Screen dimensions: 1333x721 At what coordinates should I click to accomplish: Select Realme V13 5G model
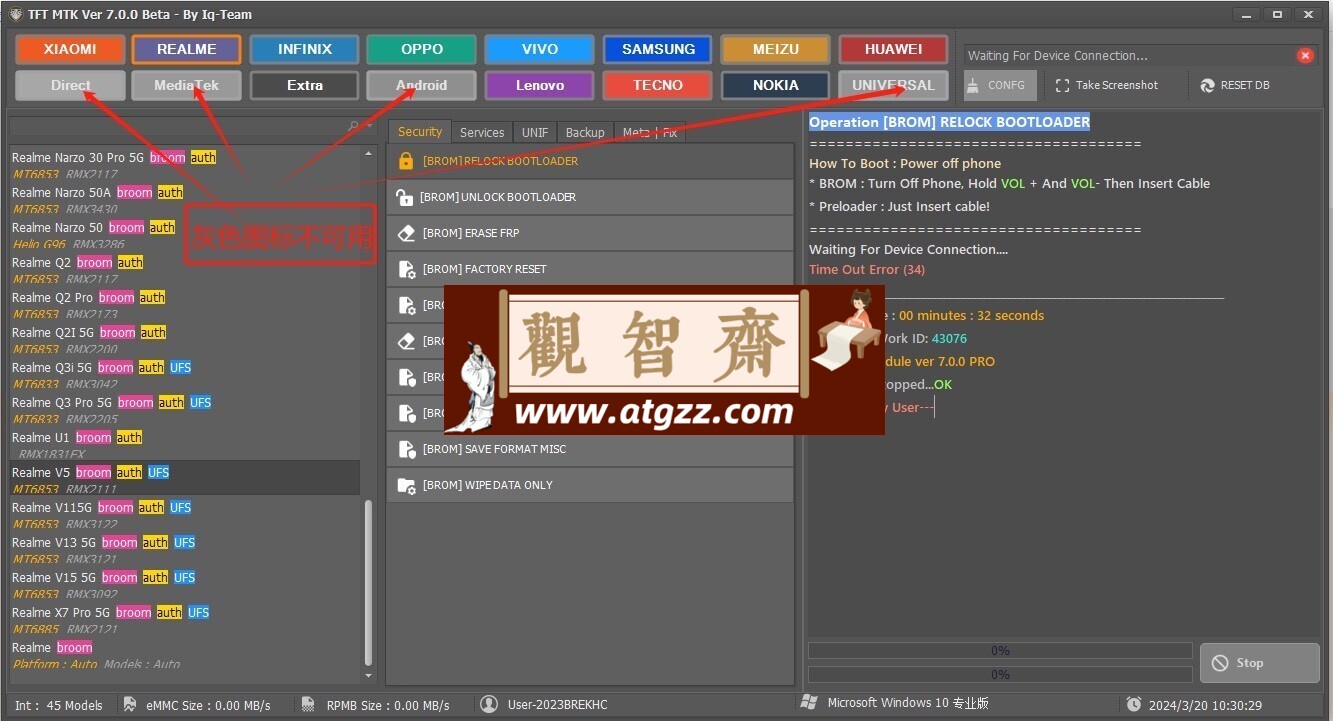click(185, 550)
